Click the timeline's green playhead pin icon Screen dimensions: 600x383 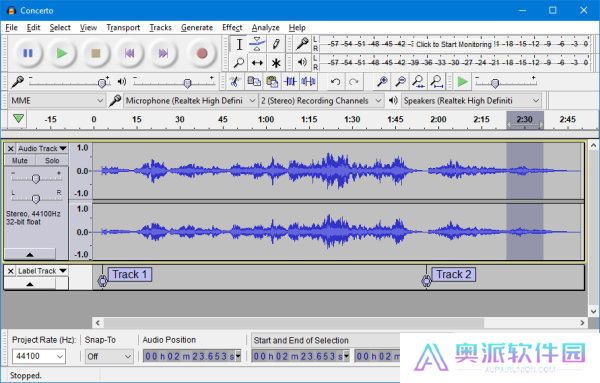pos(18,119)
